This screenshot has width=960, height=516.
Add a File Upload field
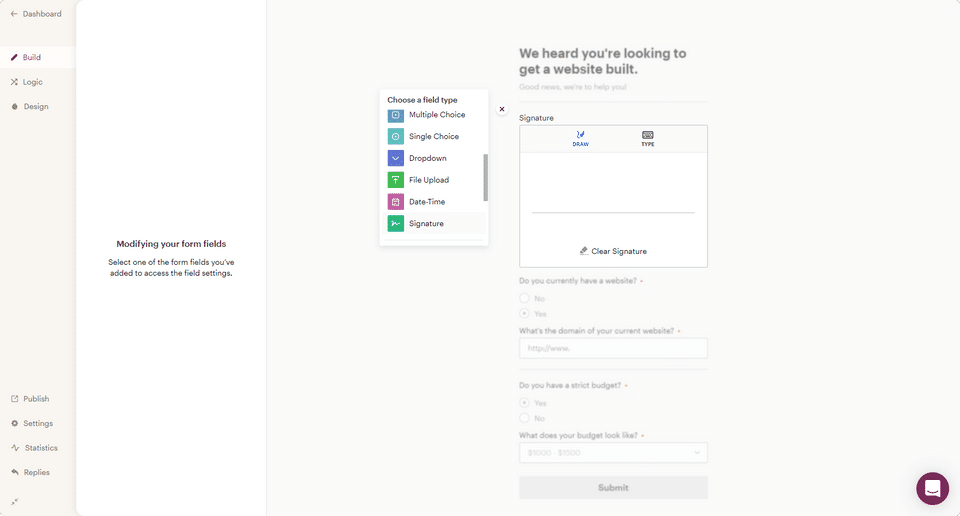[427, 180]
